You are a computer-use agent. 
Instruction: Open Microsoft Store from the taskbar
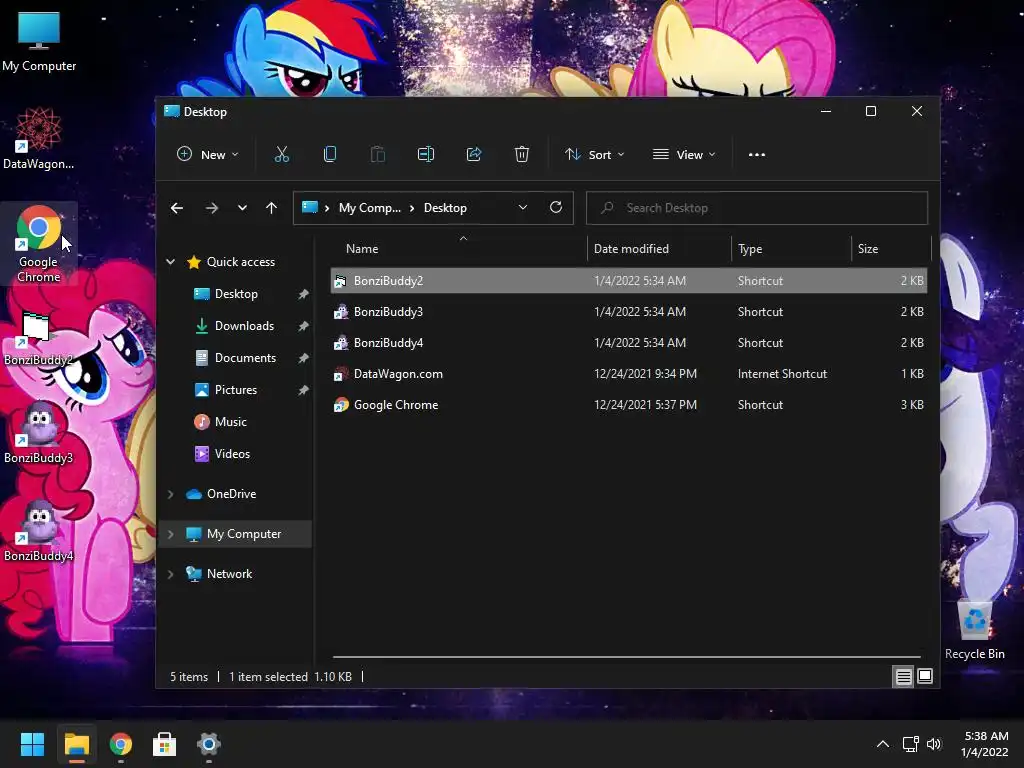(x=165, y=744)
